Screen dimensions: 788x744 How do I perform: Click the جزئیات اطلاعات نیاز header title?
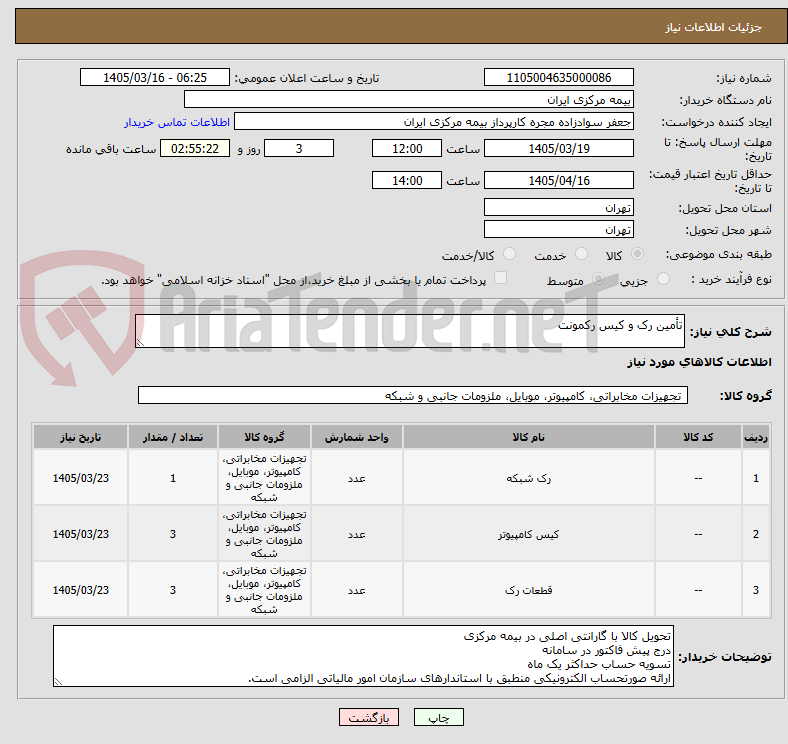714,27
